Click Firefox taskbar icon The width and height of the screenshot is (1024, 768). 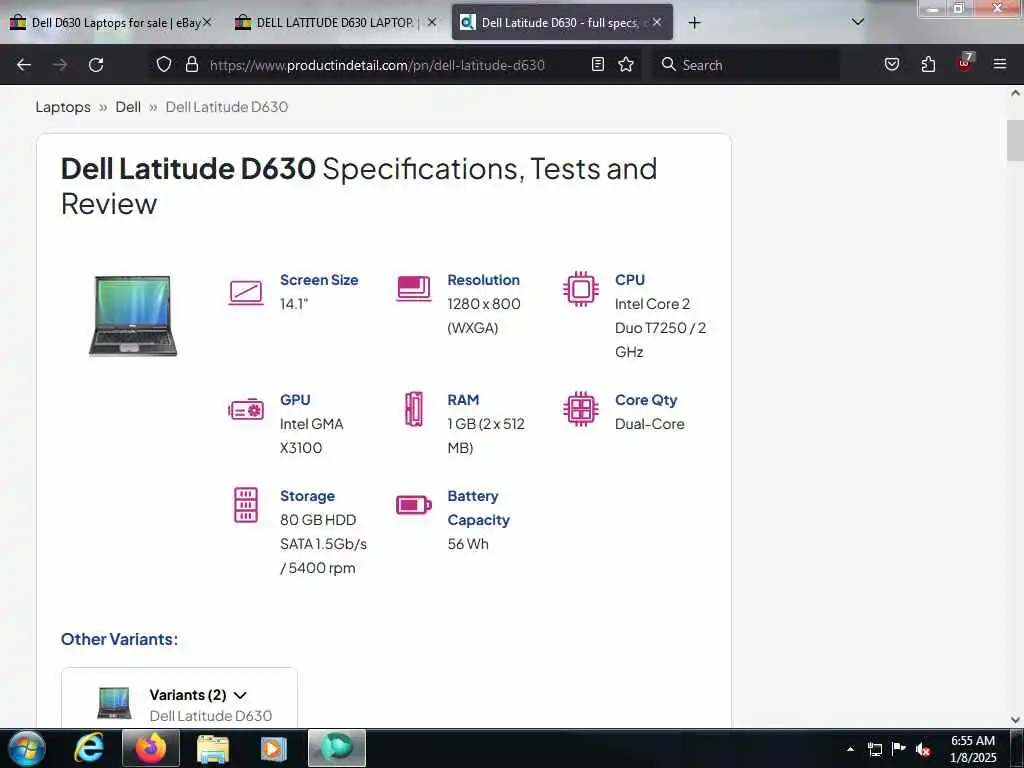coord(150,748)
